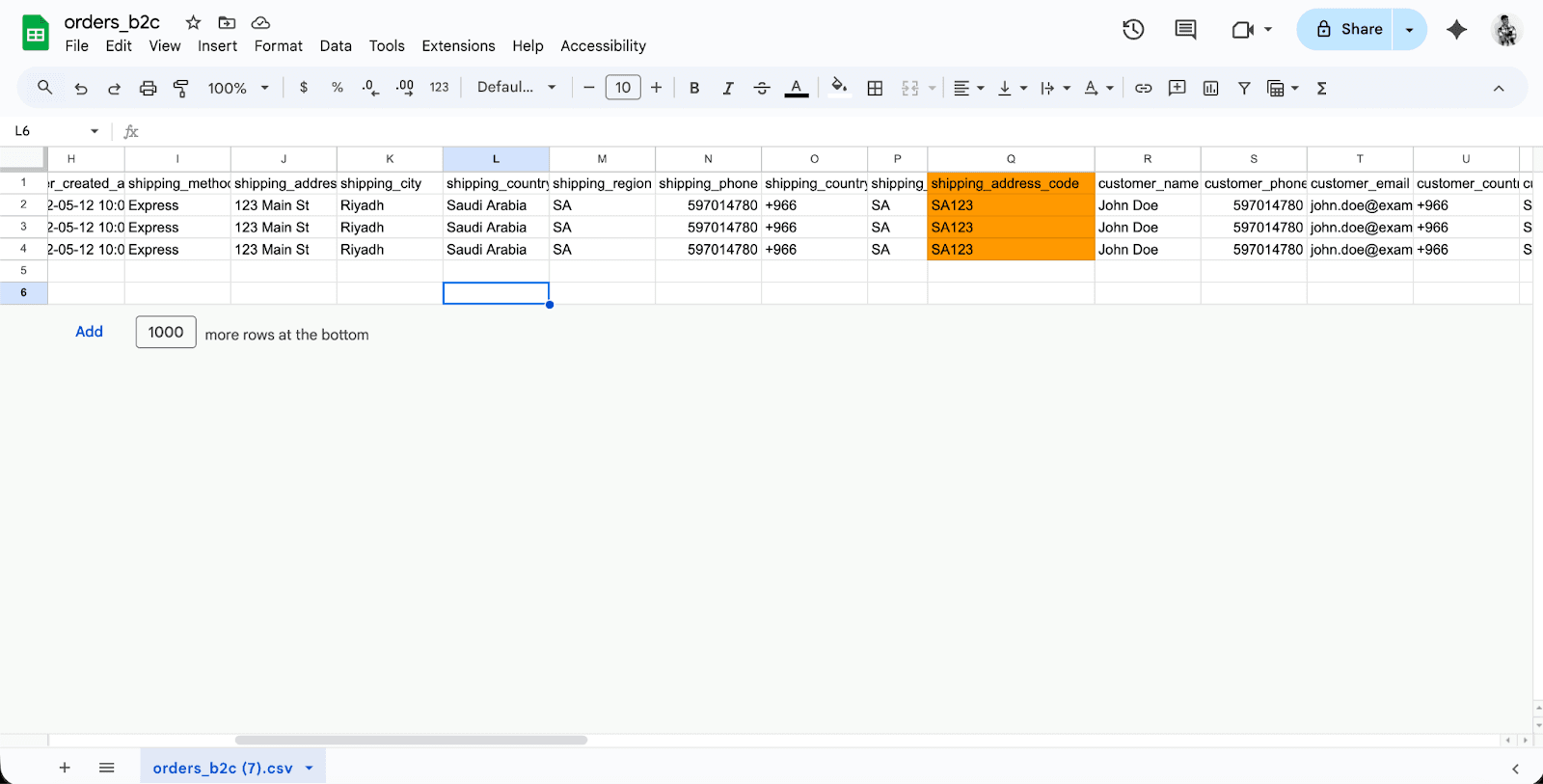Open version history clock icon

point(1133,30)
